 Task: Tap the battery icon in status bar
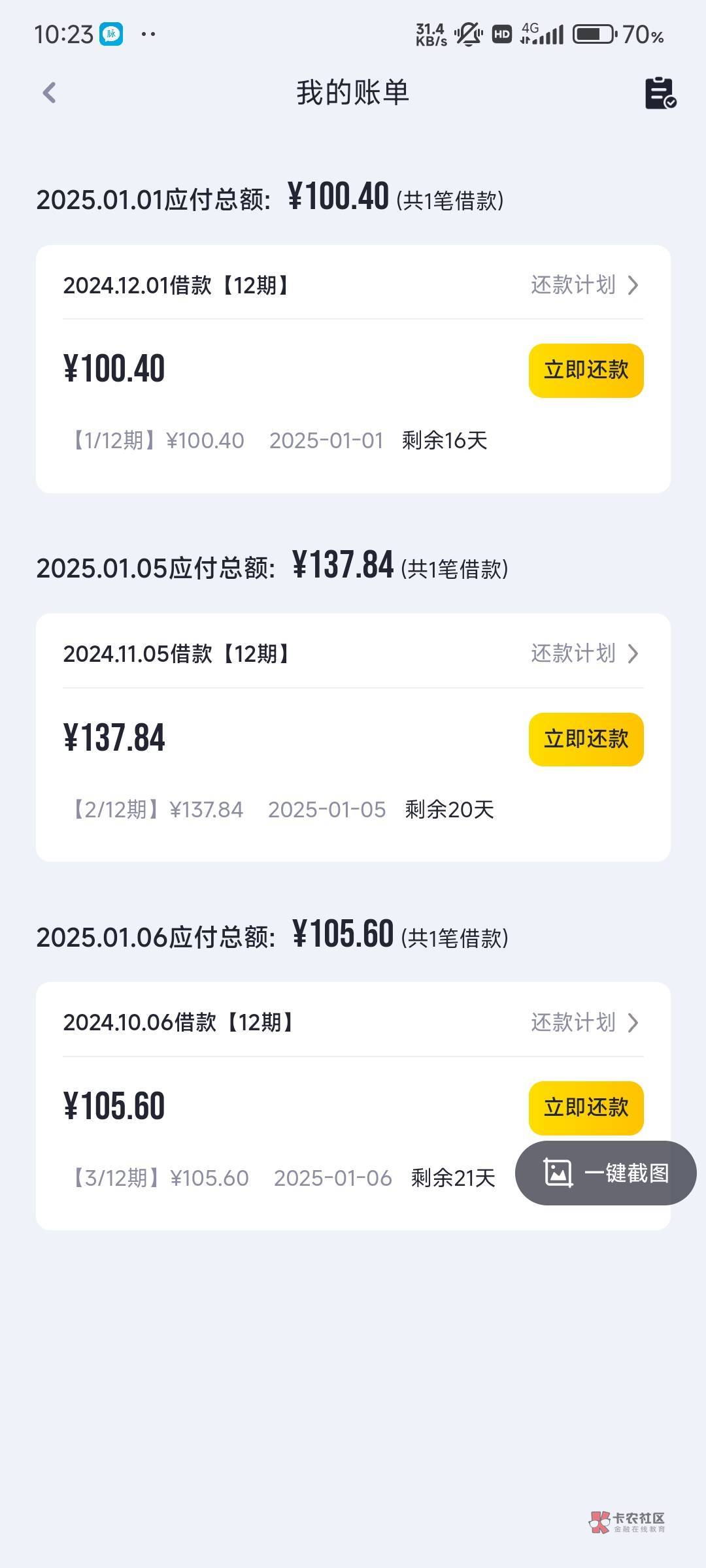click(594, 34)
